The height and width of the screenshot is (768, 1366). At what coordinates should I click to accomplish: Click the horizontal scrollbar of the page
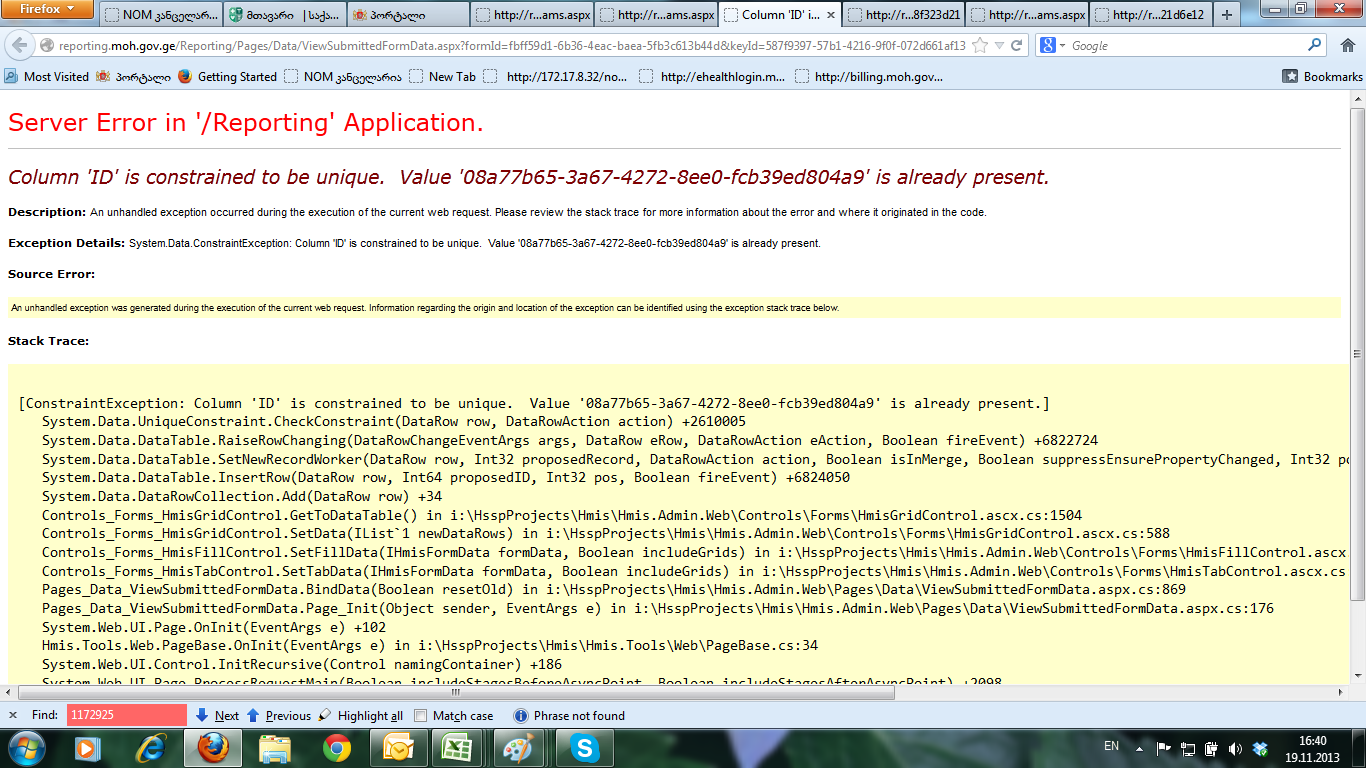(x=600, y=691)
